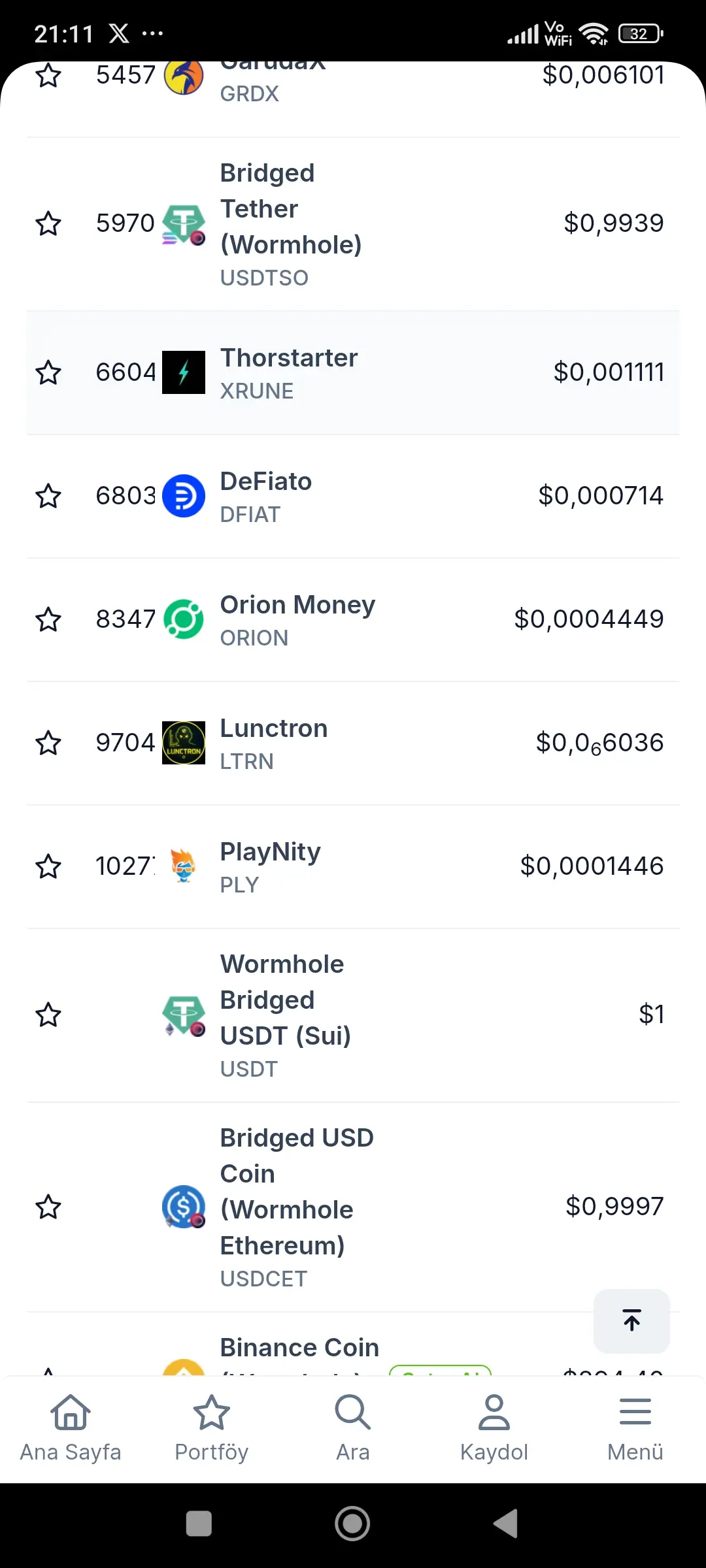Tap the PlayNity mascot icon
The image size is (706, 1568).
click(184, 866)
